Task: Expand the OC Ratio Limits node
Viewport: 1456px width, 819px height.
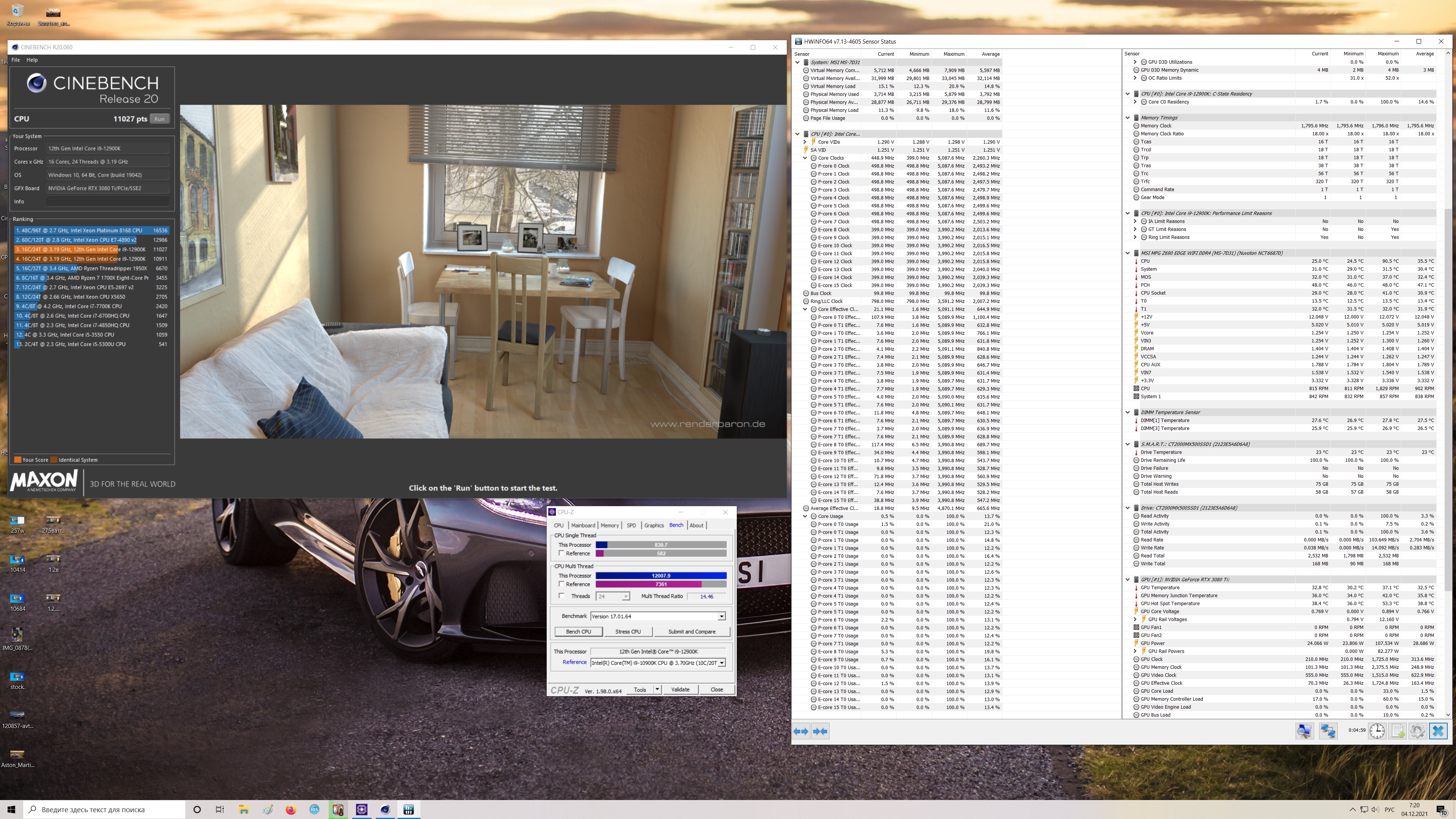Action: [1135, 78]
